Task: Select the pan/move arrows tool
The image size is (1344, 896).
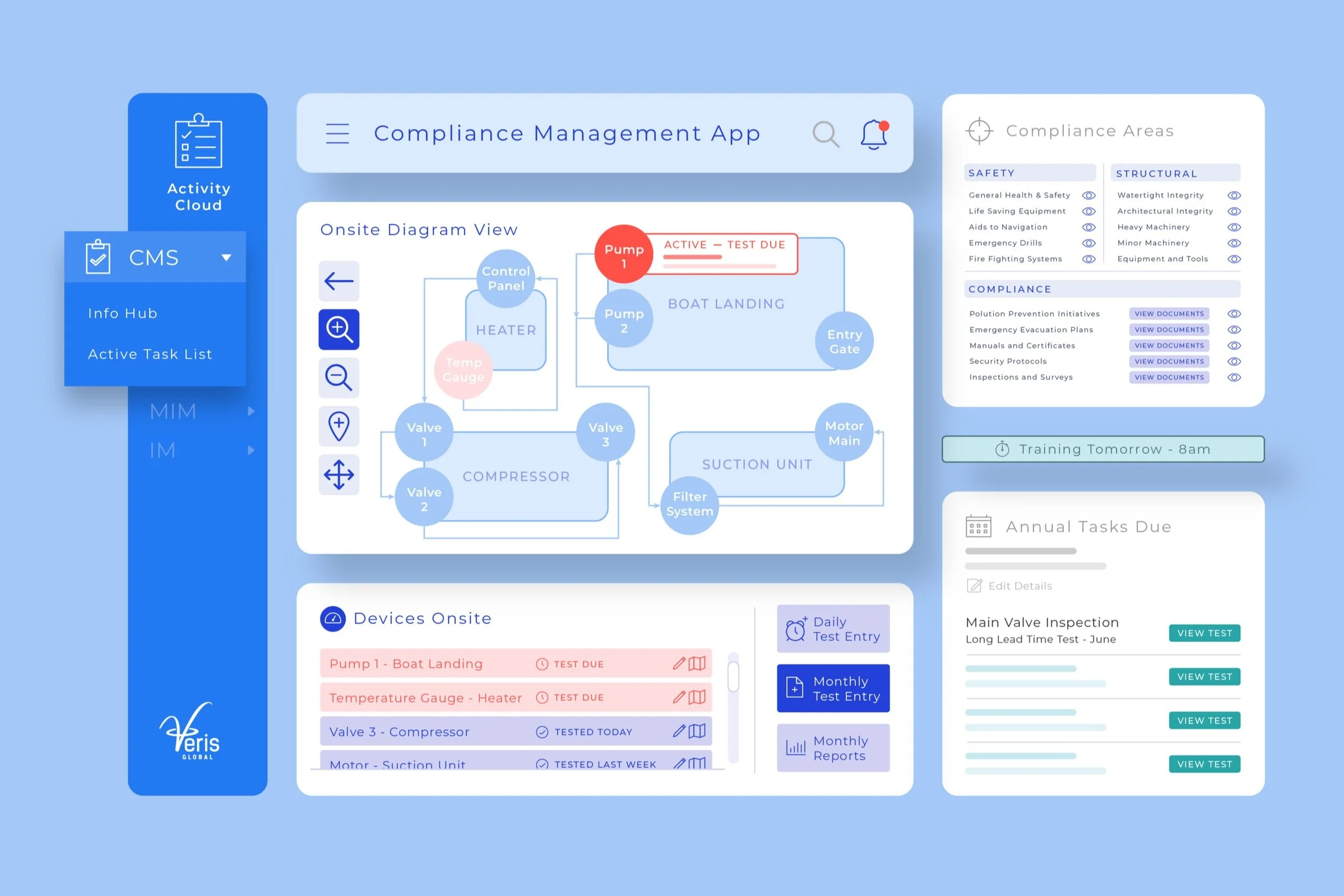Action: (339, 474)
